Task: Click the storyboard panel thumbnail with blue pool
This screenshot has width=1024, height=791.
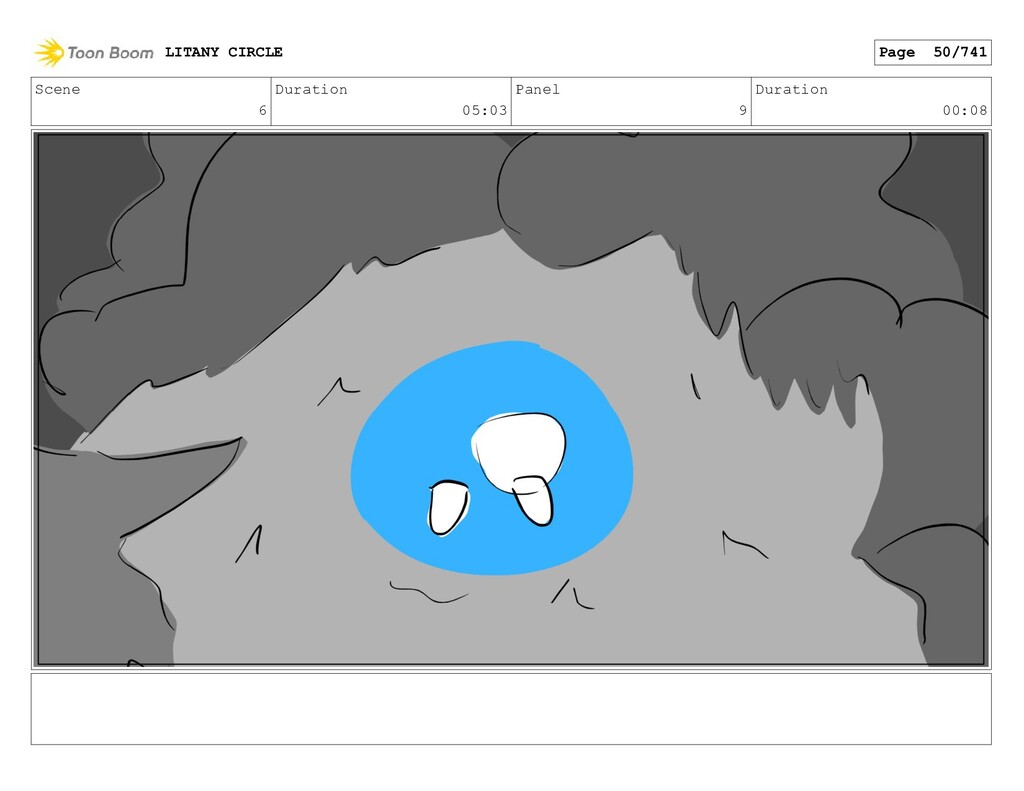Action: (511, 399)
